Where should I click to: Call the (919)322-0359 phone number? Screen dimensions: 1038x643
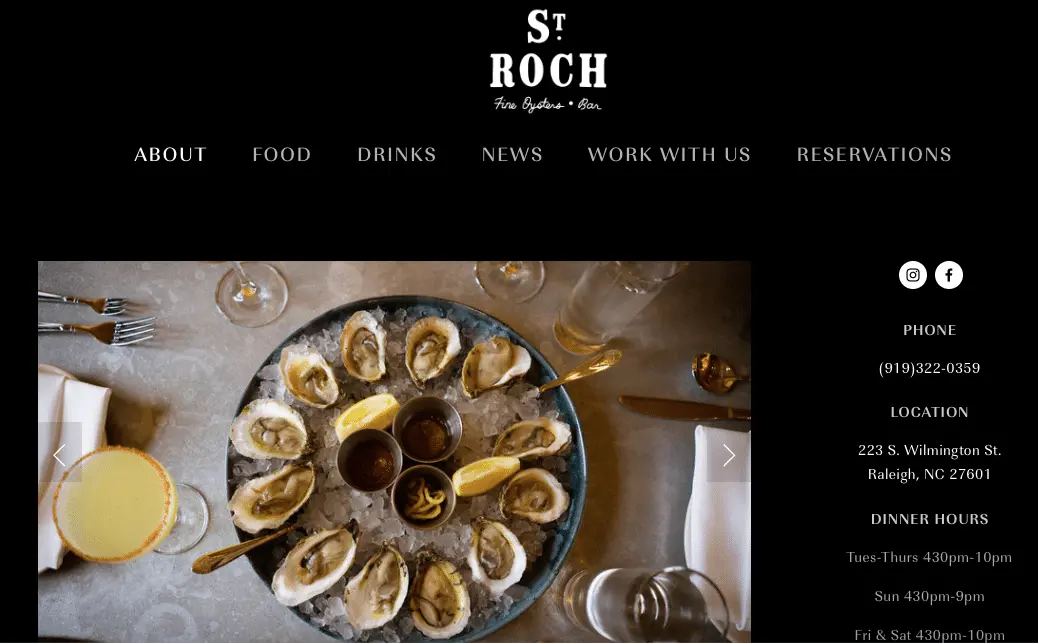click(x=929, y=368)
